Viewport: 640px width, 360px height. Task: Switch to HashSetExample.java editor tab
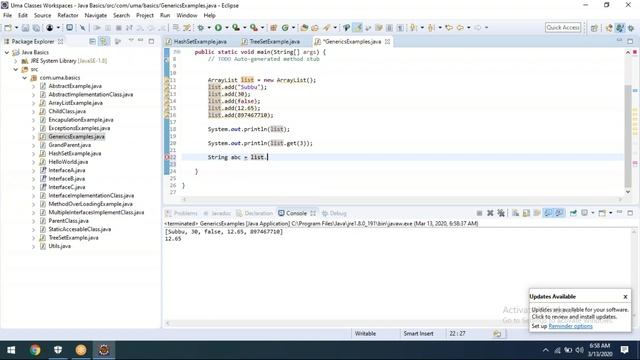[200, 42]
